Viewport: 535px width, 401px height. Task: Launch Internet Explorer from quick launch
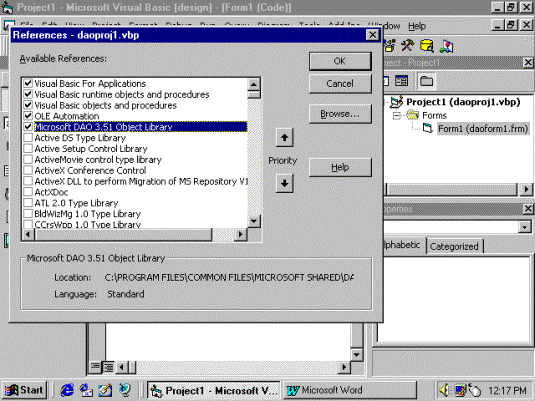point(67,390)
